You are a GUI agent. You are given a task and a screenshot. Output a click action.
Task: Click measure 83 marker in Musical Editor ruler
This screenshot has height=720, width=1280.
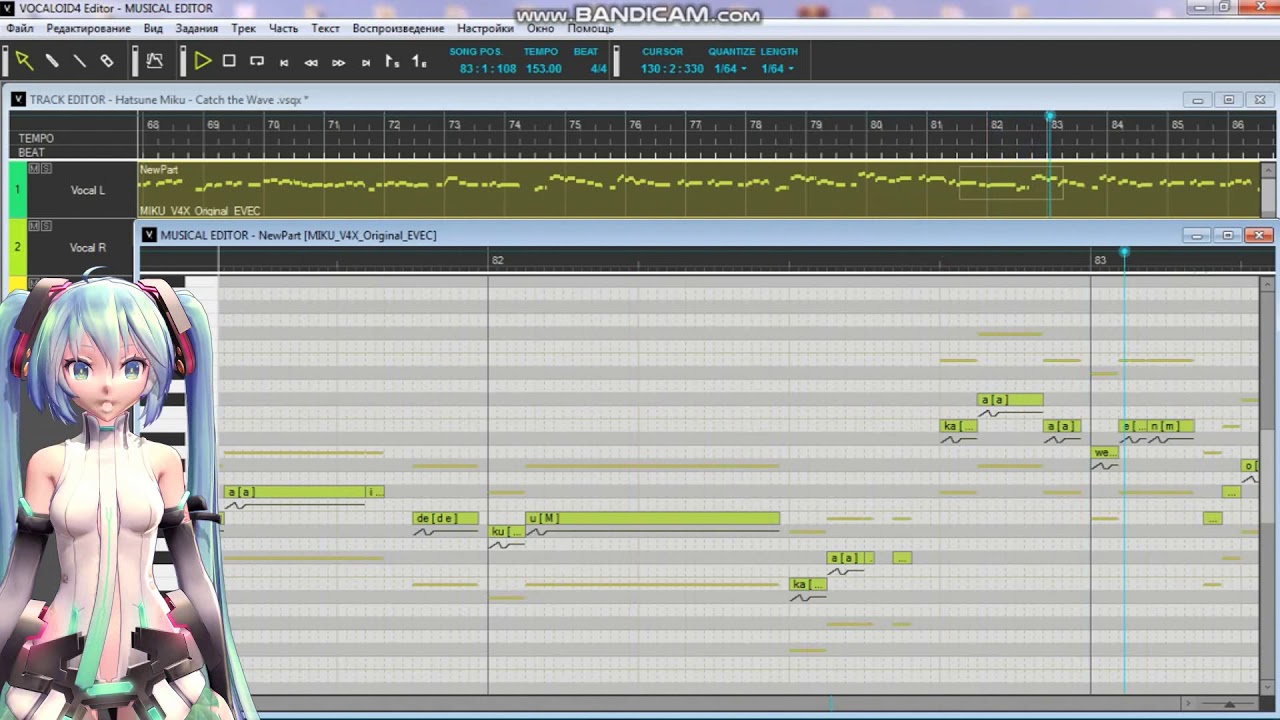1100,260
